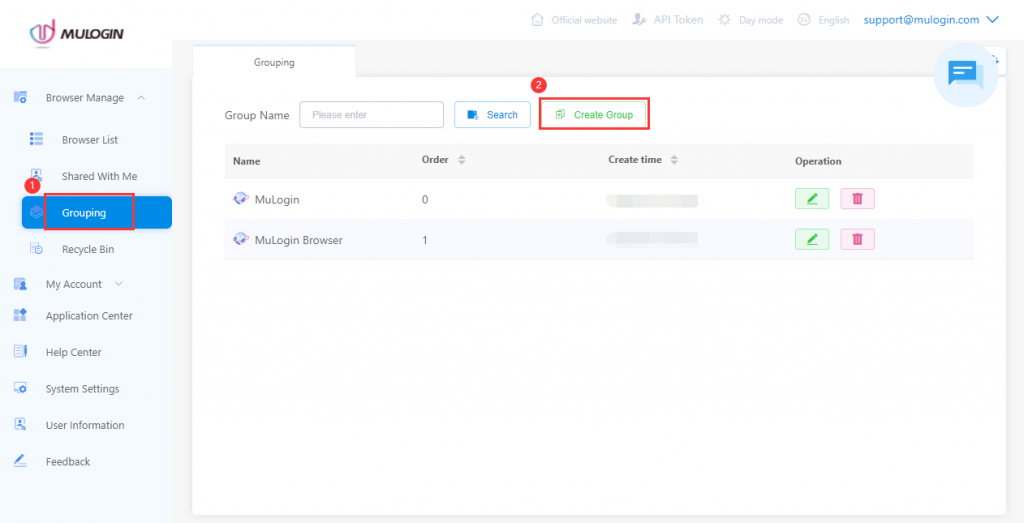The height and width of the screenshot is (523, 1024).
Task: Edit the MuLogin Browser group
Action: (x=812, y=240)
